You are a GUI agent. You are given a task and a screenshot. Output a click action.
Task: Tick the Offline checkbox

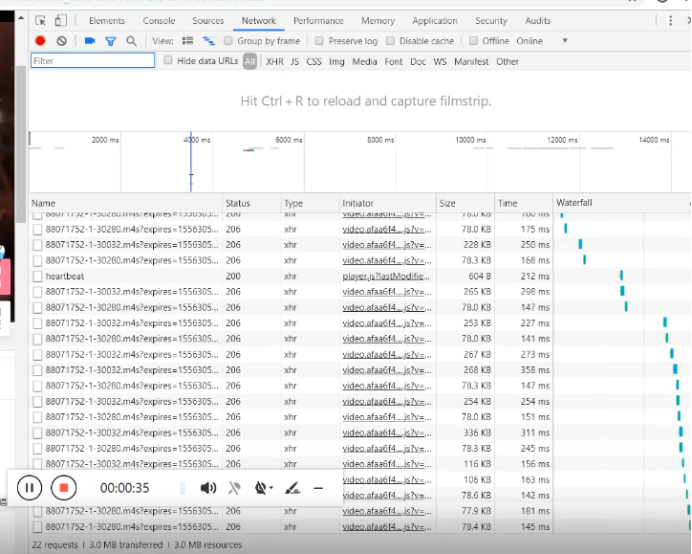click(473, 41)
